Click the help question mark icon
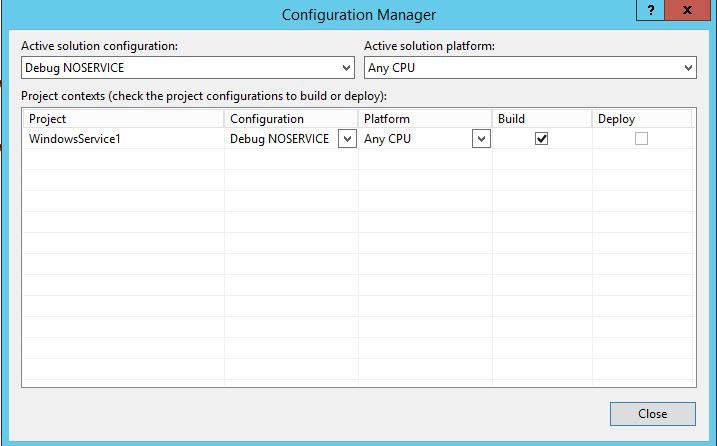The height and width of the screenshot is (446, 717). pyautogui.click(x=650, y=10)
